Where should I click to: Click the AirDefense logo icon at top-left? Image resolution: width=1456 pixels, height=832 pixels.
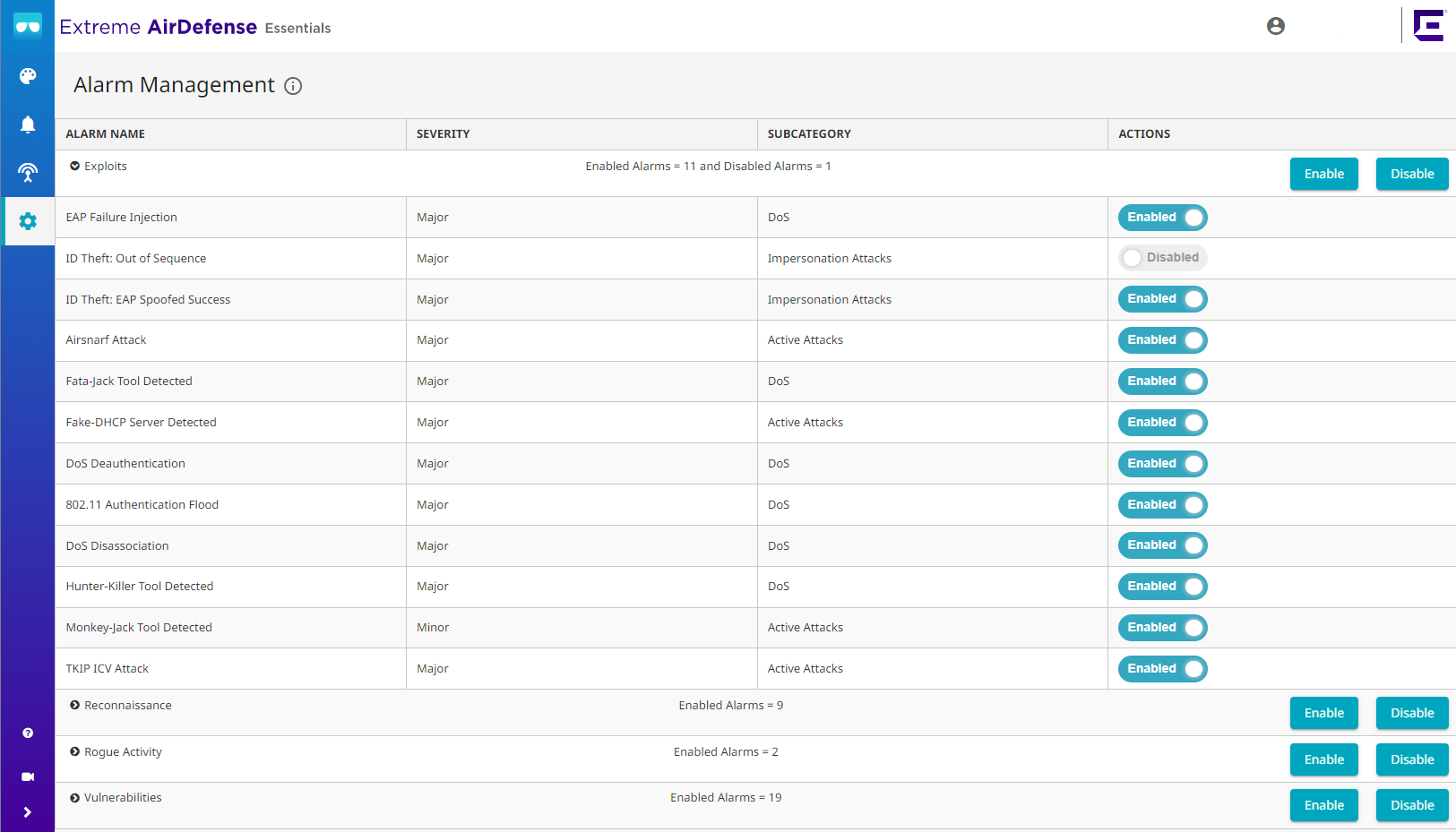[x=28, y=26]
